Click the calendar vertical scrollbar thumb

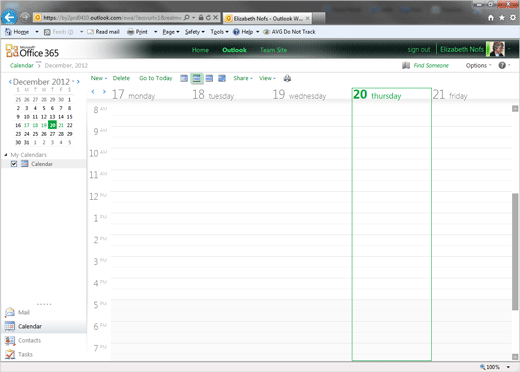[515, 252]
